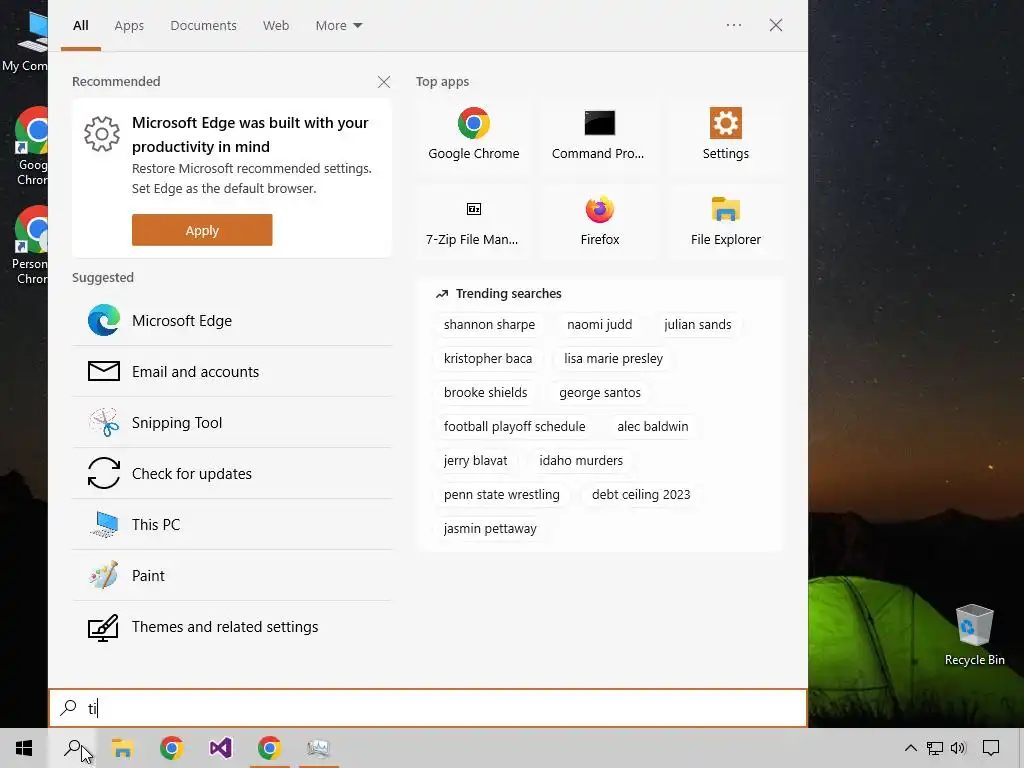The image size is (1024, 768).
Task: Open Recycle Bin on the desktop
Action: click(x=974, y=635)
